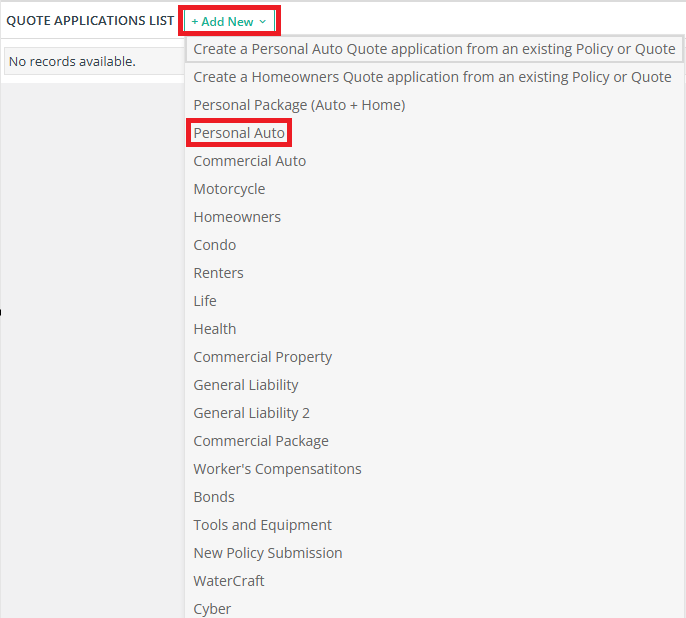Choose Commercial Package from list
This screenshot has width=686, height=618.
tap(261, 441)
